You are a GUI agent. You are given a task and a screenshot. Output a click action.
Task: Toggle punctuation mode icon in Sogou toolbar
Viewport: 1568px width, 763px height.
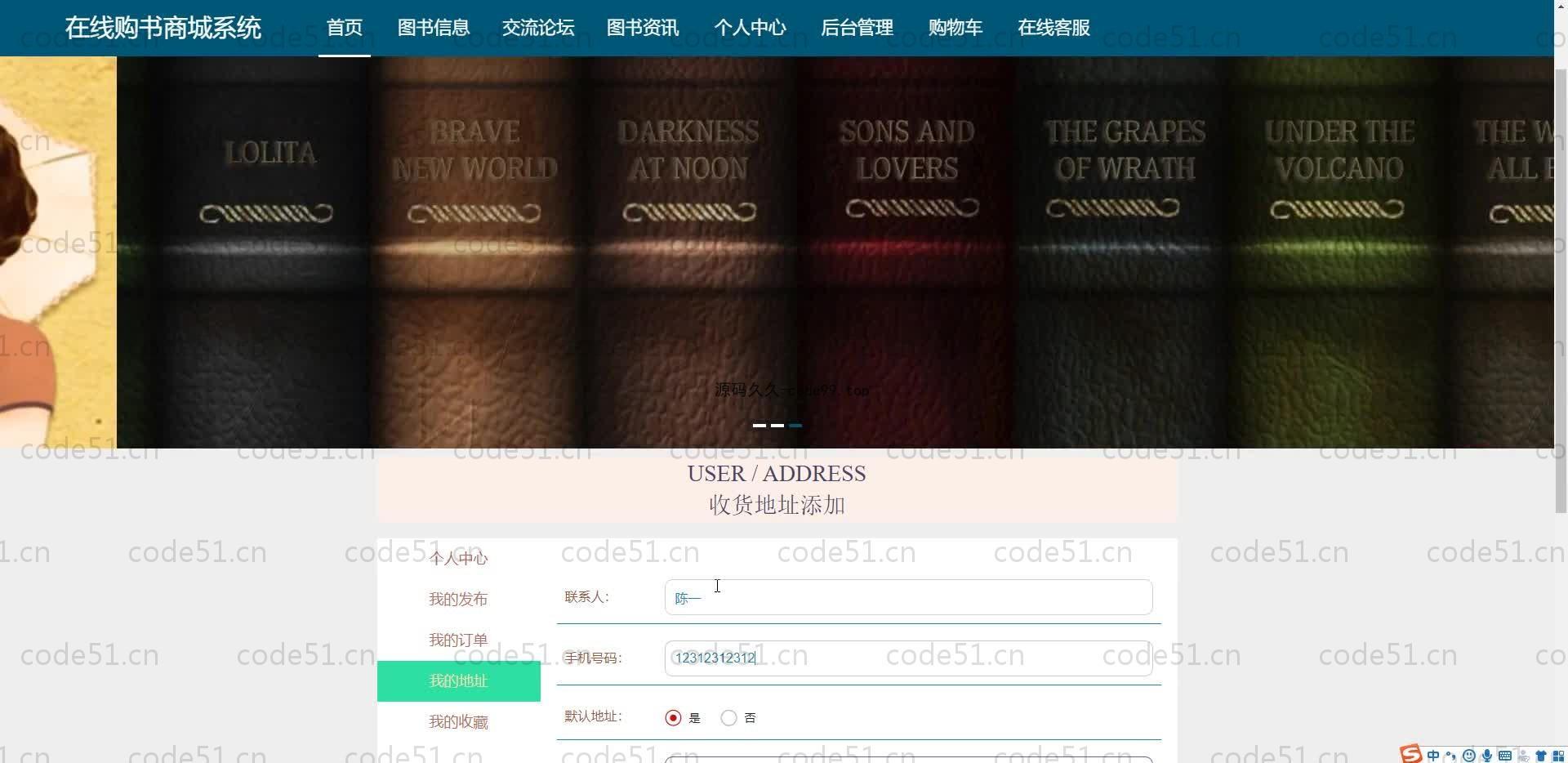(x=1451, y=756)
